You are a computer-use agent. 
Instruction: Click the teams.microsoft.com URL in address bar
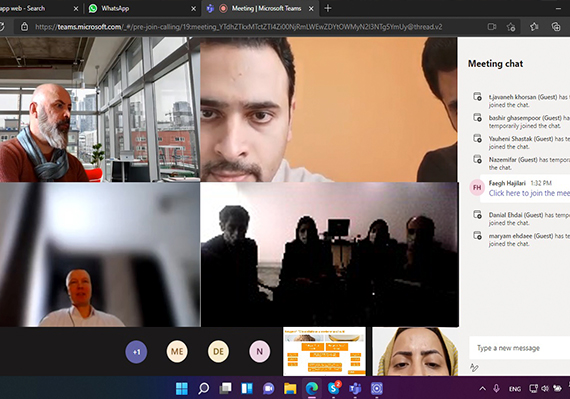click(238, 27)
